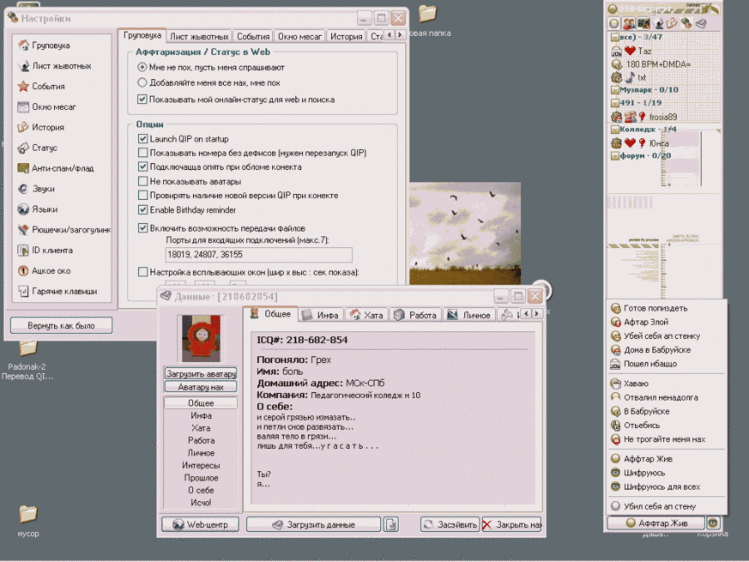Screen dimensions: 749x562
Task: Click the round status icon in contact list toolbar
Action: (x=614, y=23)
